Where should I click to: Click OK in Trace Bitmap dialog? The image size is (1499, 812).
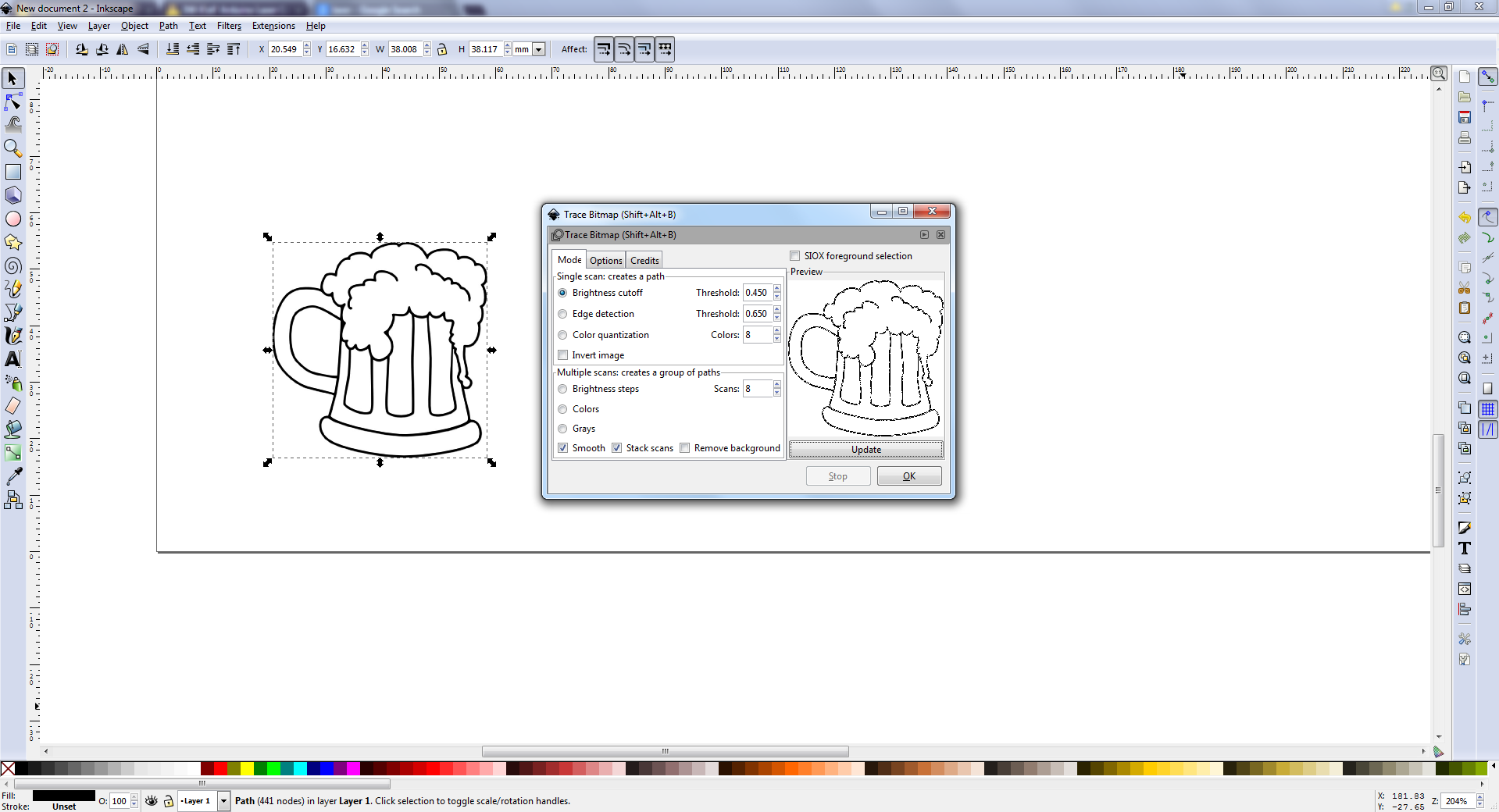909,476
